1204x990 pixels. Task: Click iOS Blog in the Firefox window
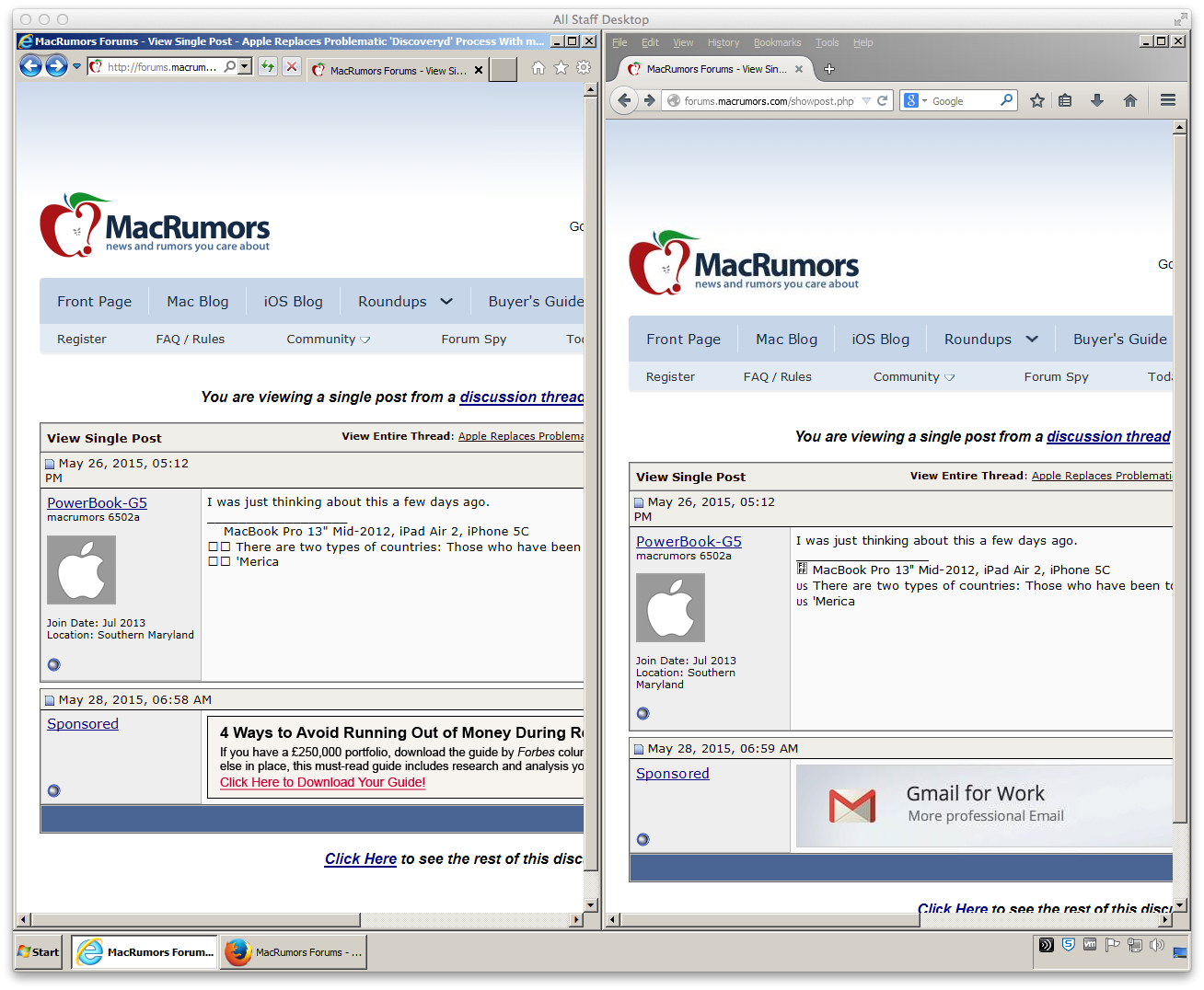[x=881, y=340]
